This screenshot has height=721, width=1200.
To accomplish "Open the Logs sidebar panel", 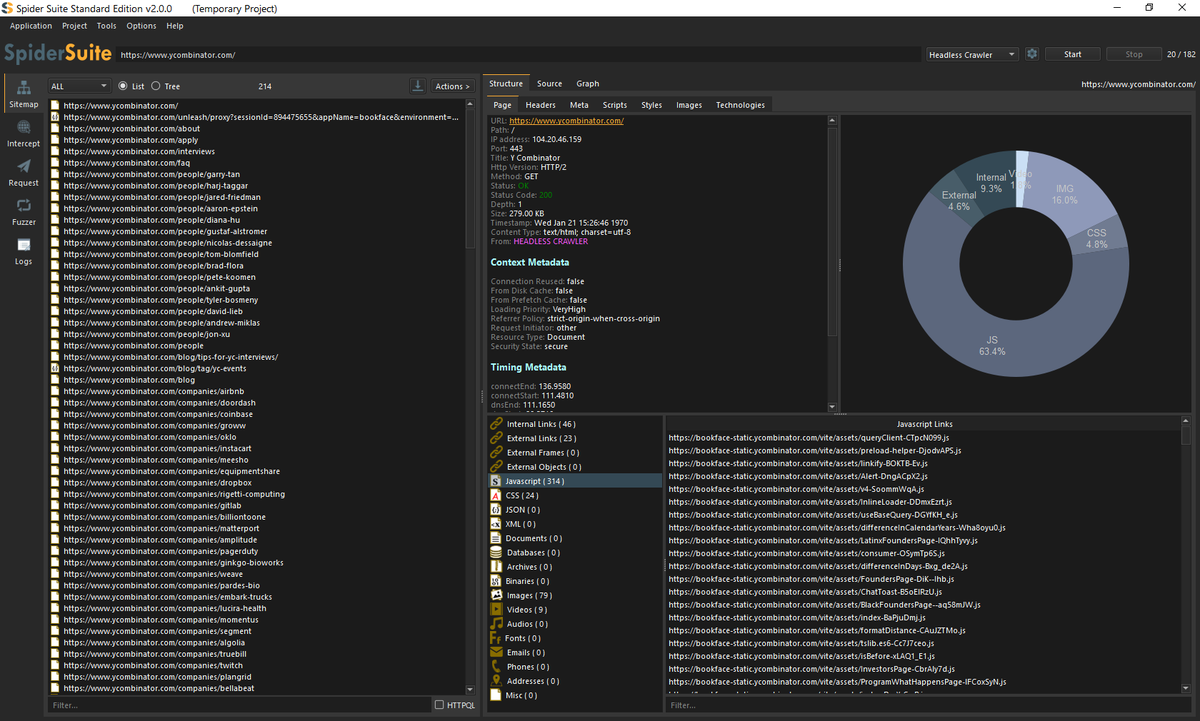I will 24,251.
